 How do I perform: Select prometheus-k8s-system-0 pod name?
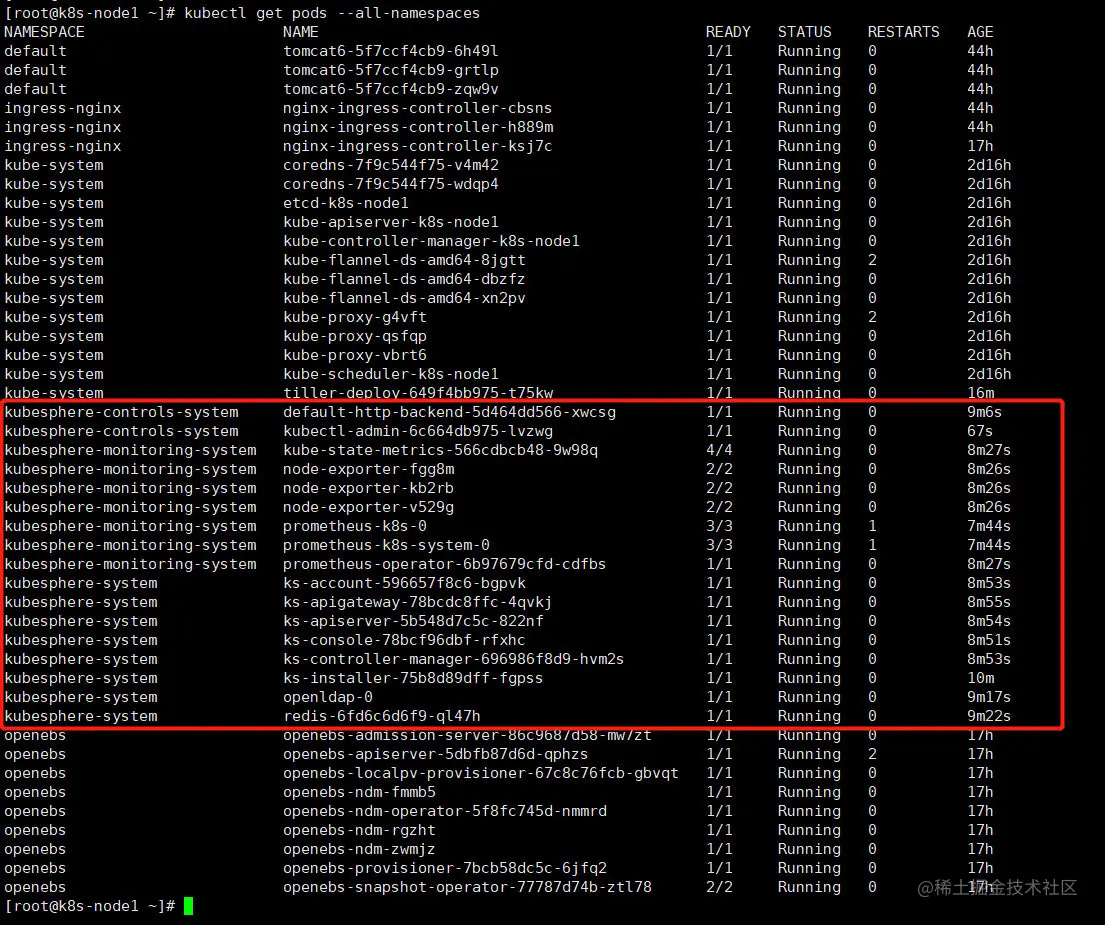tap(386, 546)
